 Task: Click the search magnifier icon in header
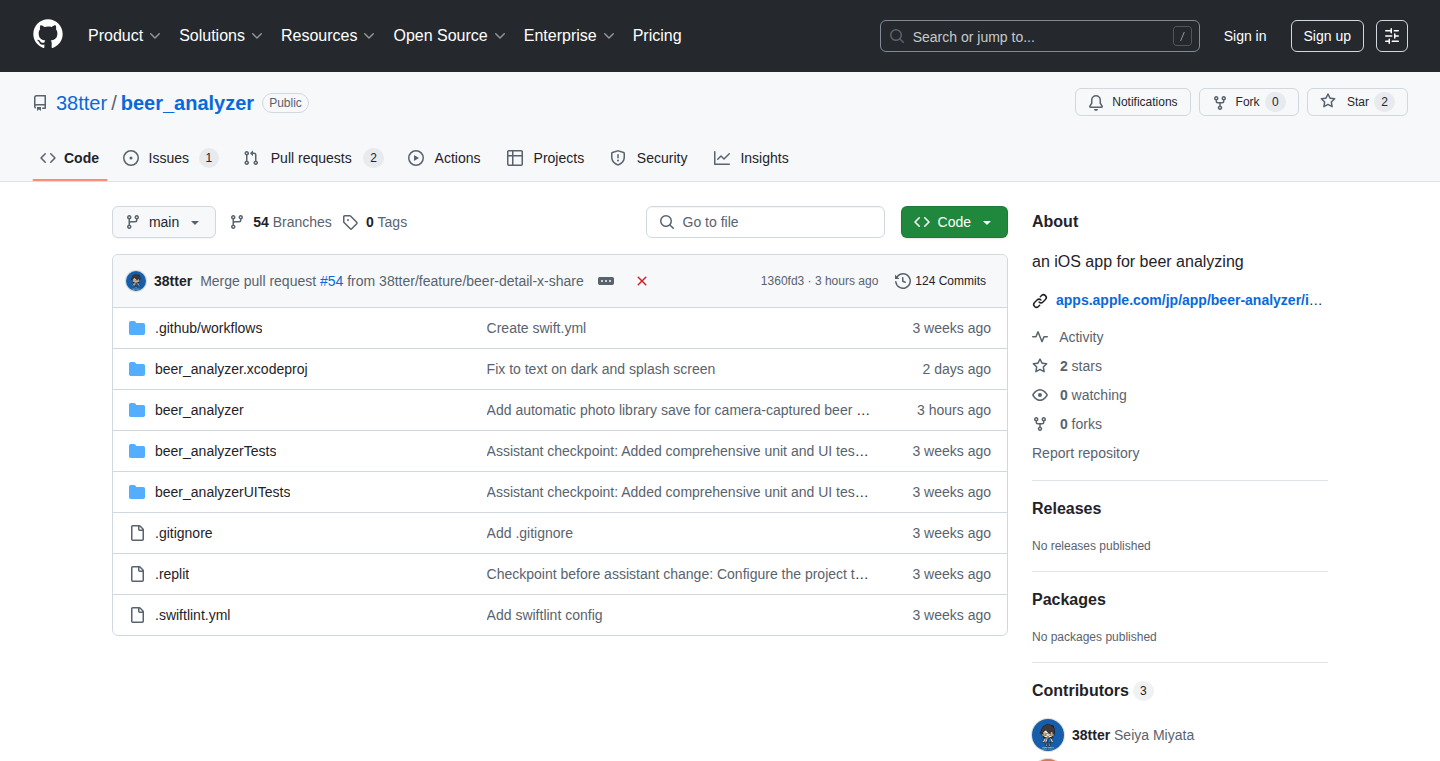pos(897,36)
